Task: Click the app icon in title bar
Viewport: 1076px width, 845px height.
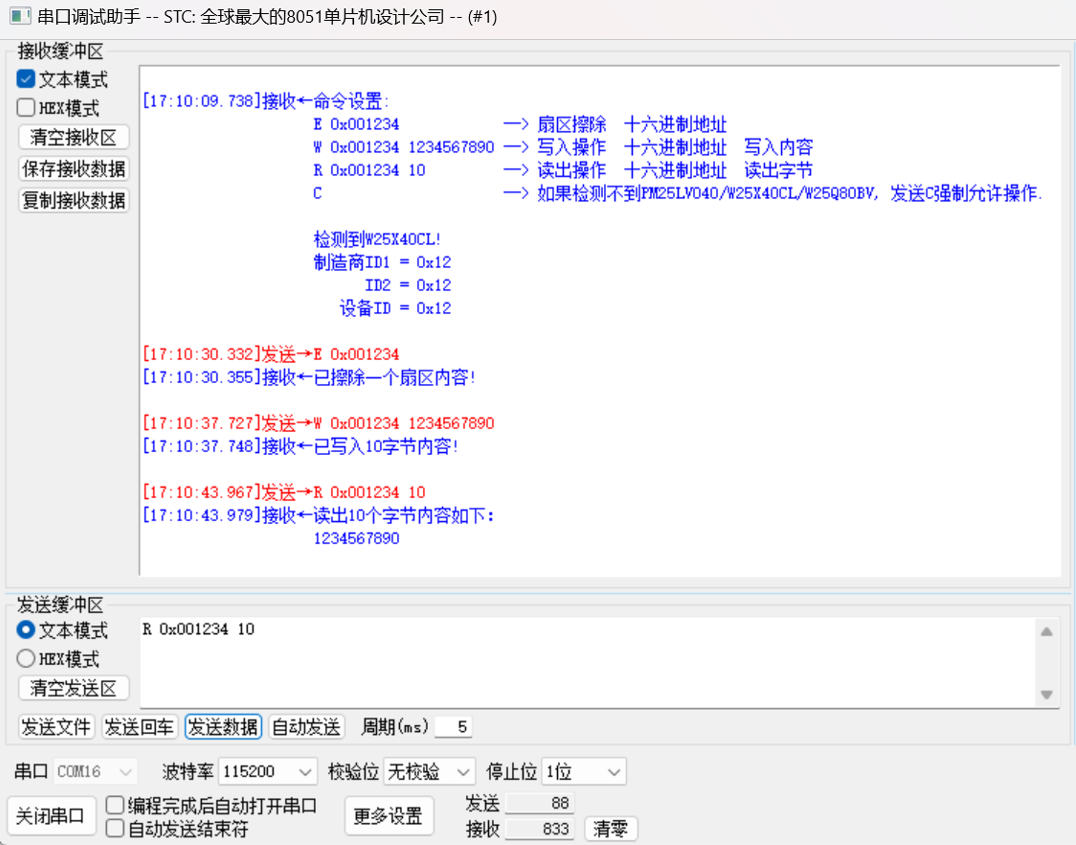Action: [x=19, y=17]
